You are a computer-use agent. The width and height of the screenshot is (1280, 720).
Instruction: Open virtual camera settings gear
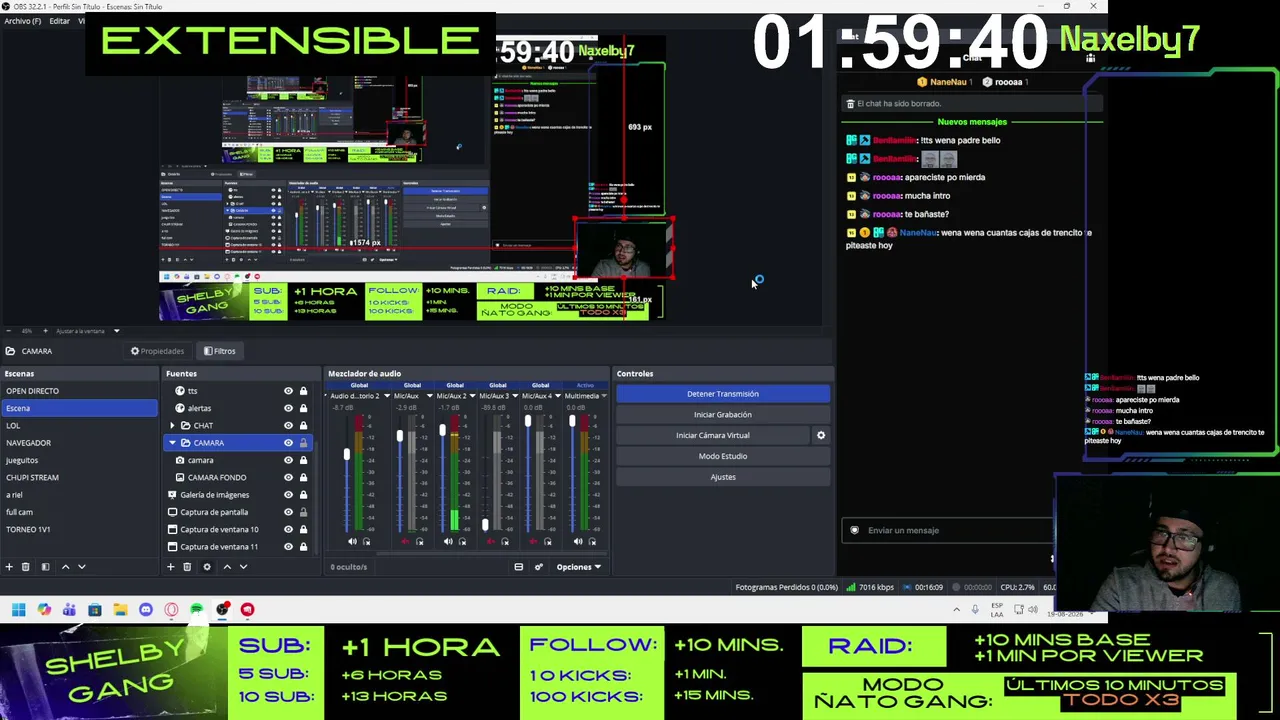[821, 435]
